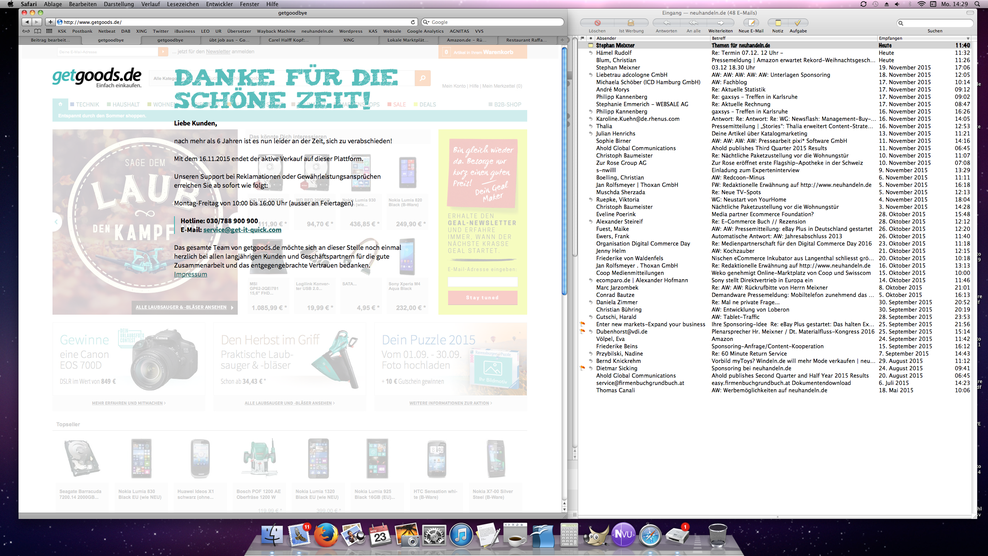
Task: Sort mail list by Absender column
Action: (652, 38)
